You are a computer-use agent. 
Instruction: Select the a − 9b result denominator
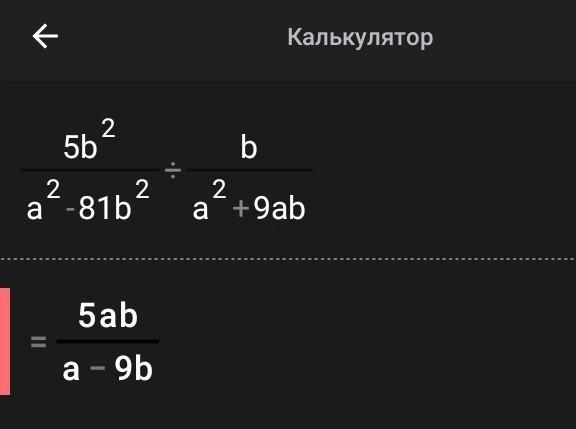(107, 369)
